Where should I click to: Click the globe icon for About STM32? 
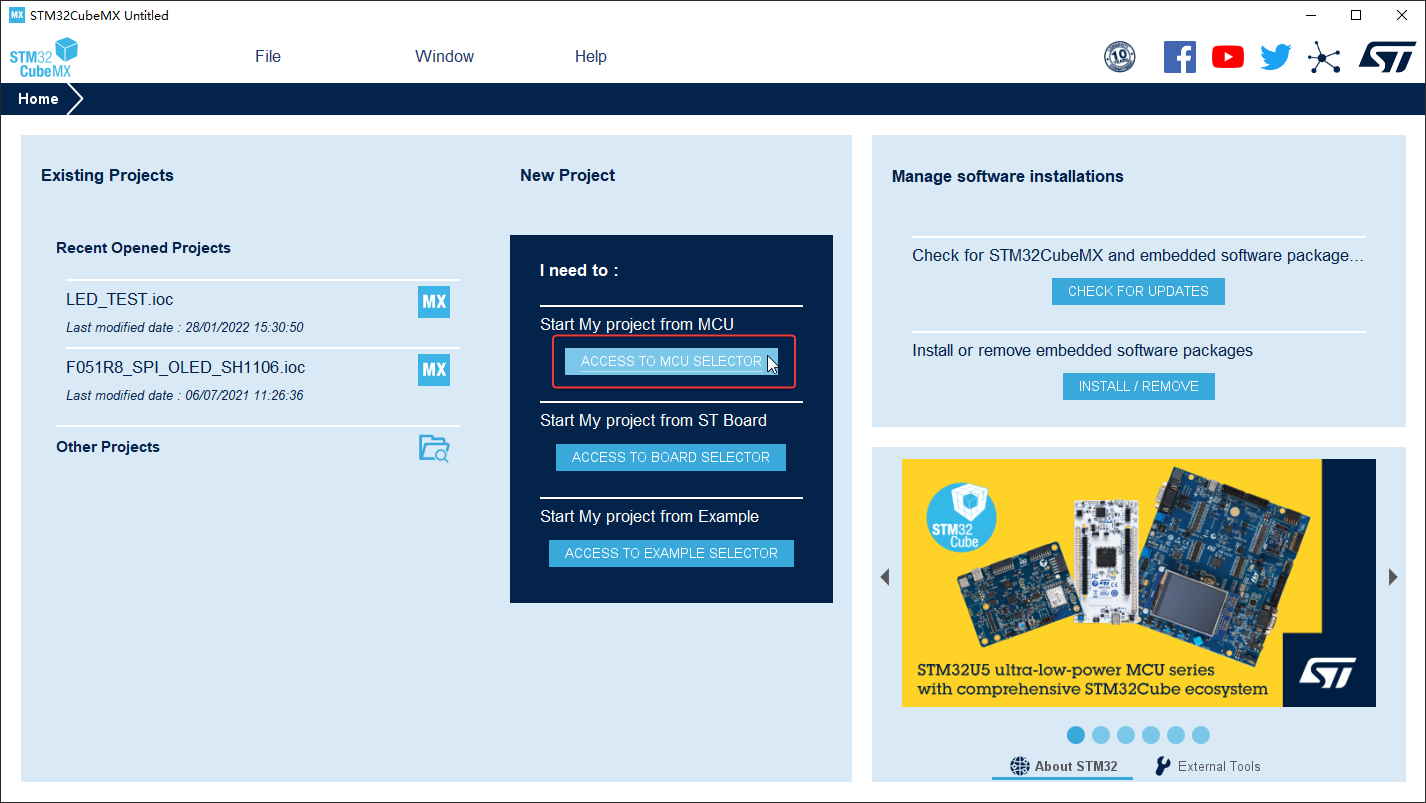click(1019, 766)
